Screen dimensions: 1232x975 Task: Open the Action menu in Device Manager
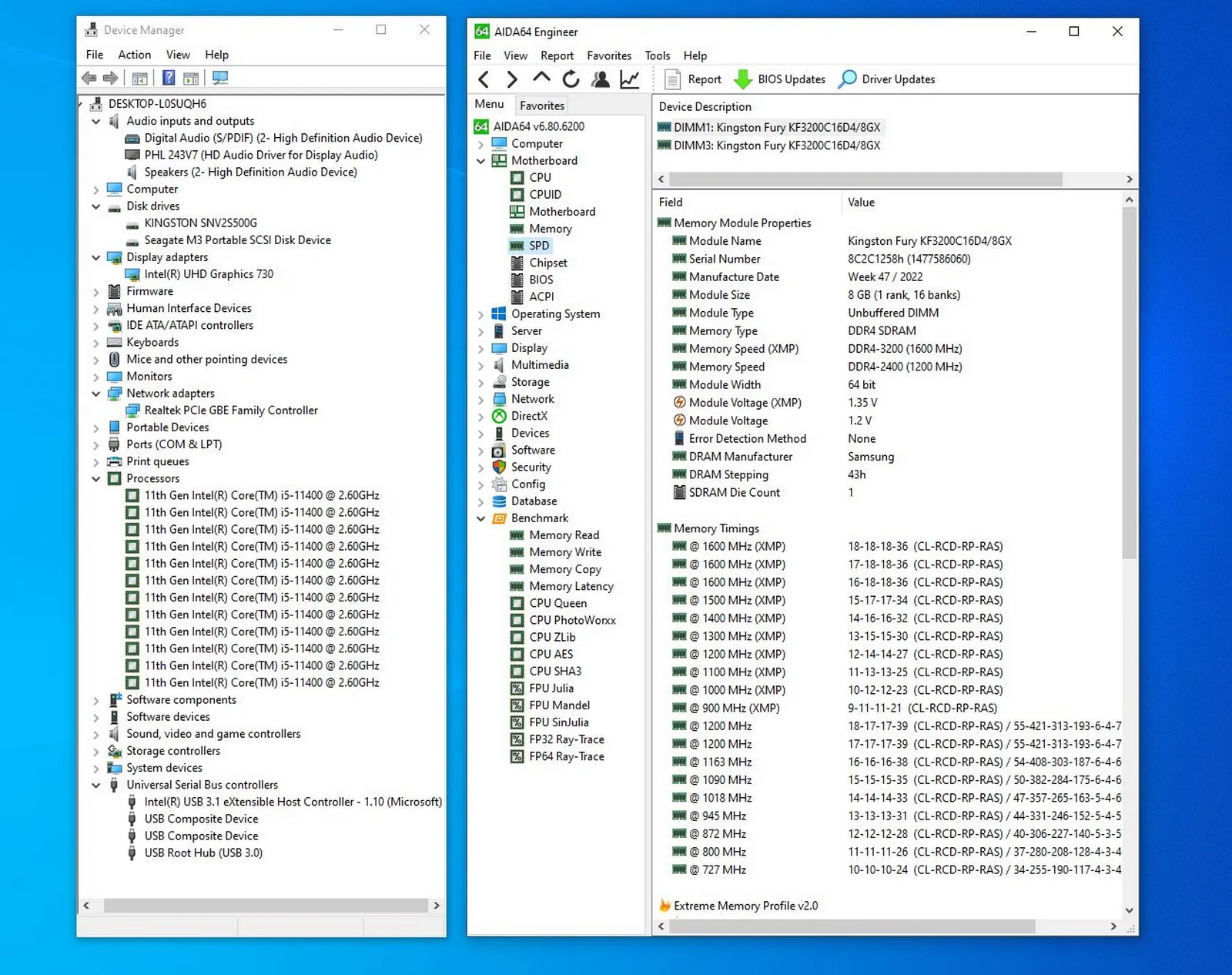pyautogui.click(x=134, y=55)
